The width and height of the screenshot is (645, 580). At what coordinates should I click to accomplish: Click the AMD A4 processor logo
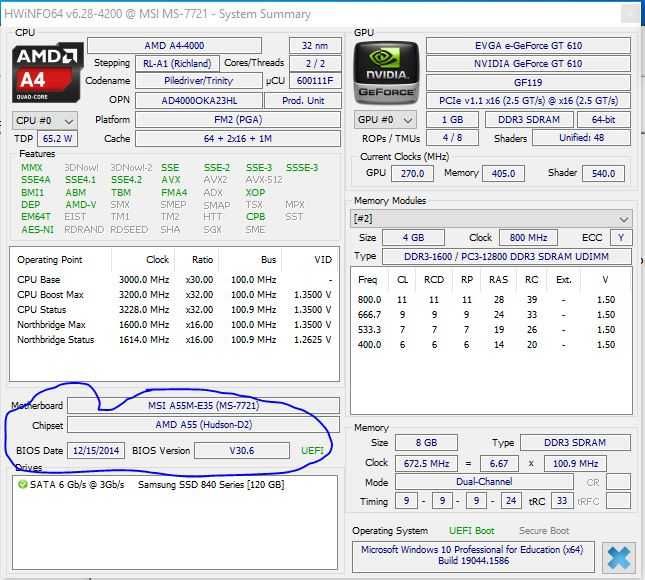(x=47, y=72)
